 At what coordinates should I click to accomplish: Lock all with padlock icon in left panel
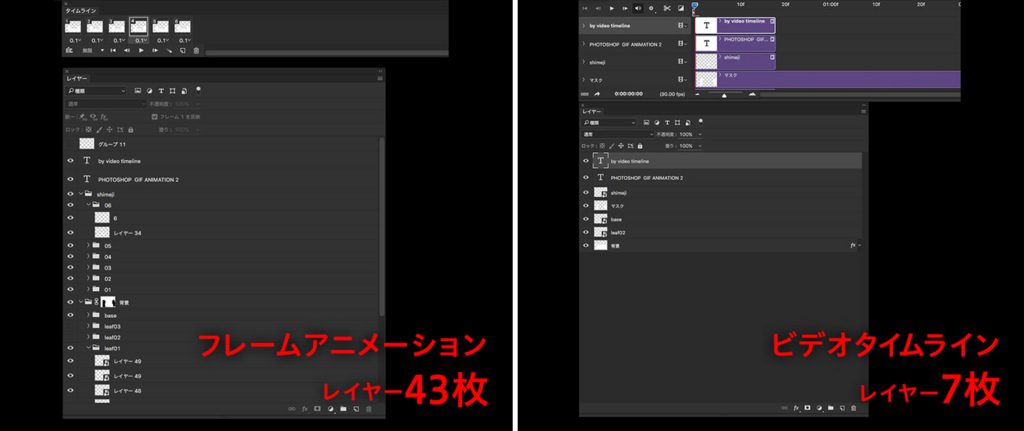(131, 130)
